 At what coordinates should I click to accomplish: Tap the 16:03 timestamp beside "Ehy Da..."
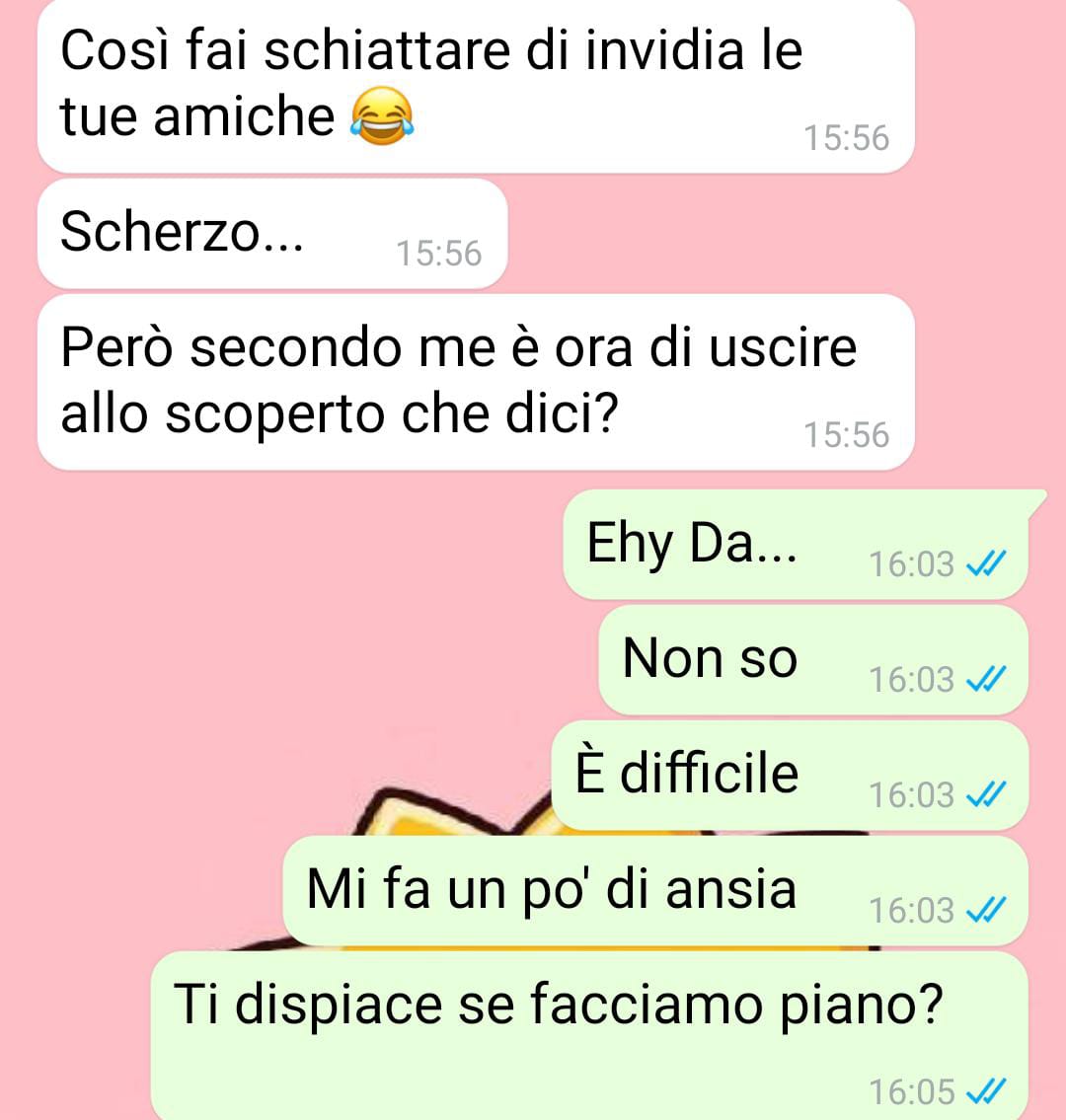click(911, 564)
